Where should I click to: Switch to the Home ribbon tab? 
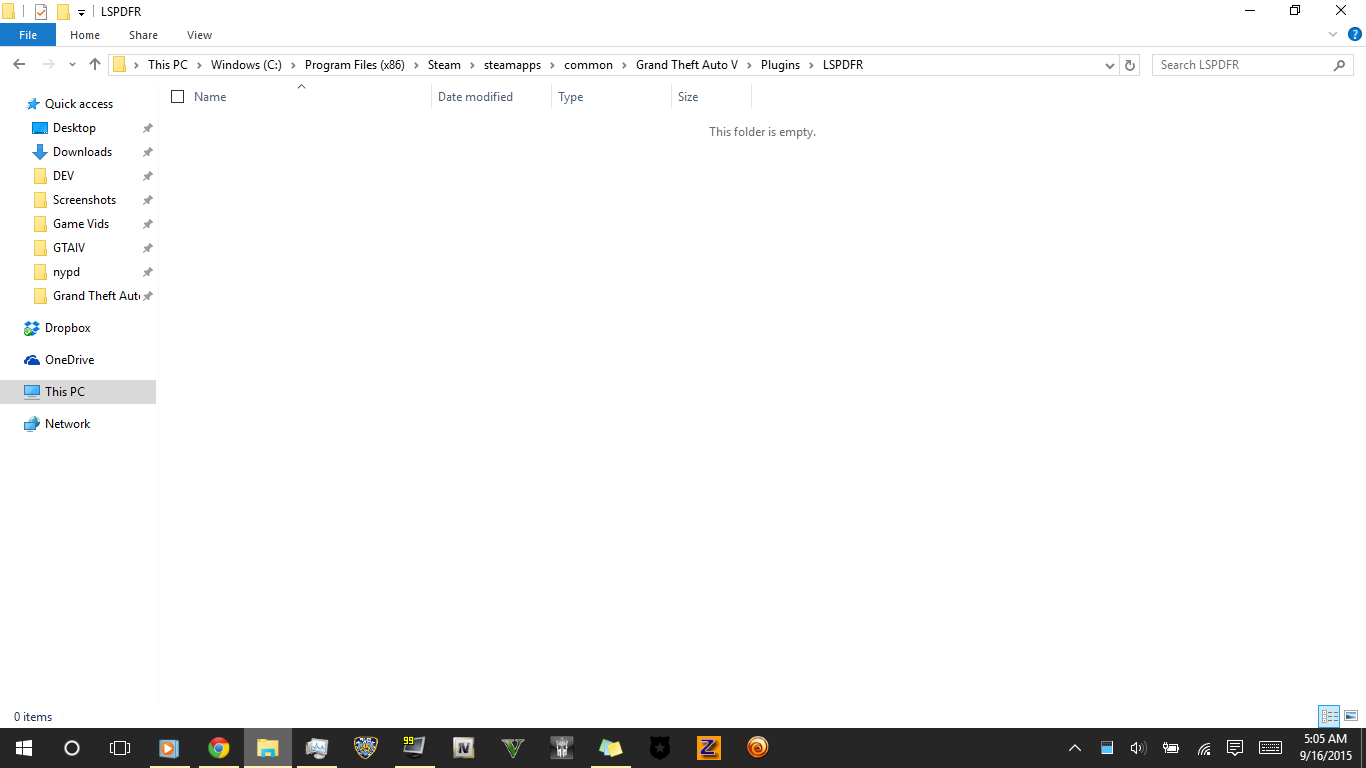click(85, 35)
